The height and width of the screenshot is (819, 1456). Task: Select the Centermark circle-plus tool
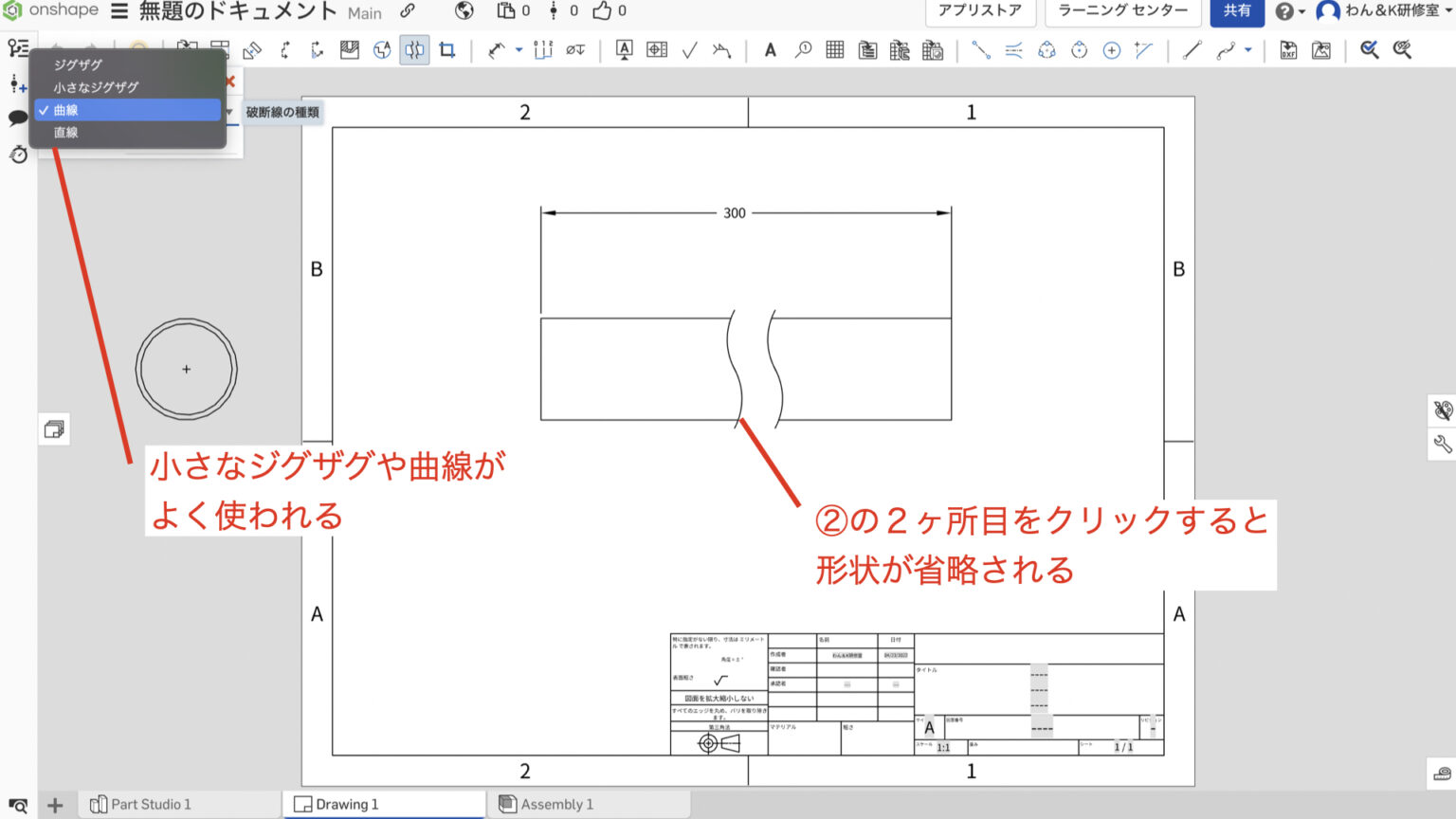coord(1112,50)
